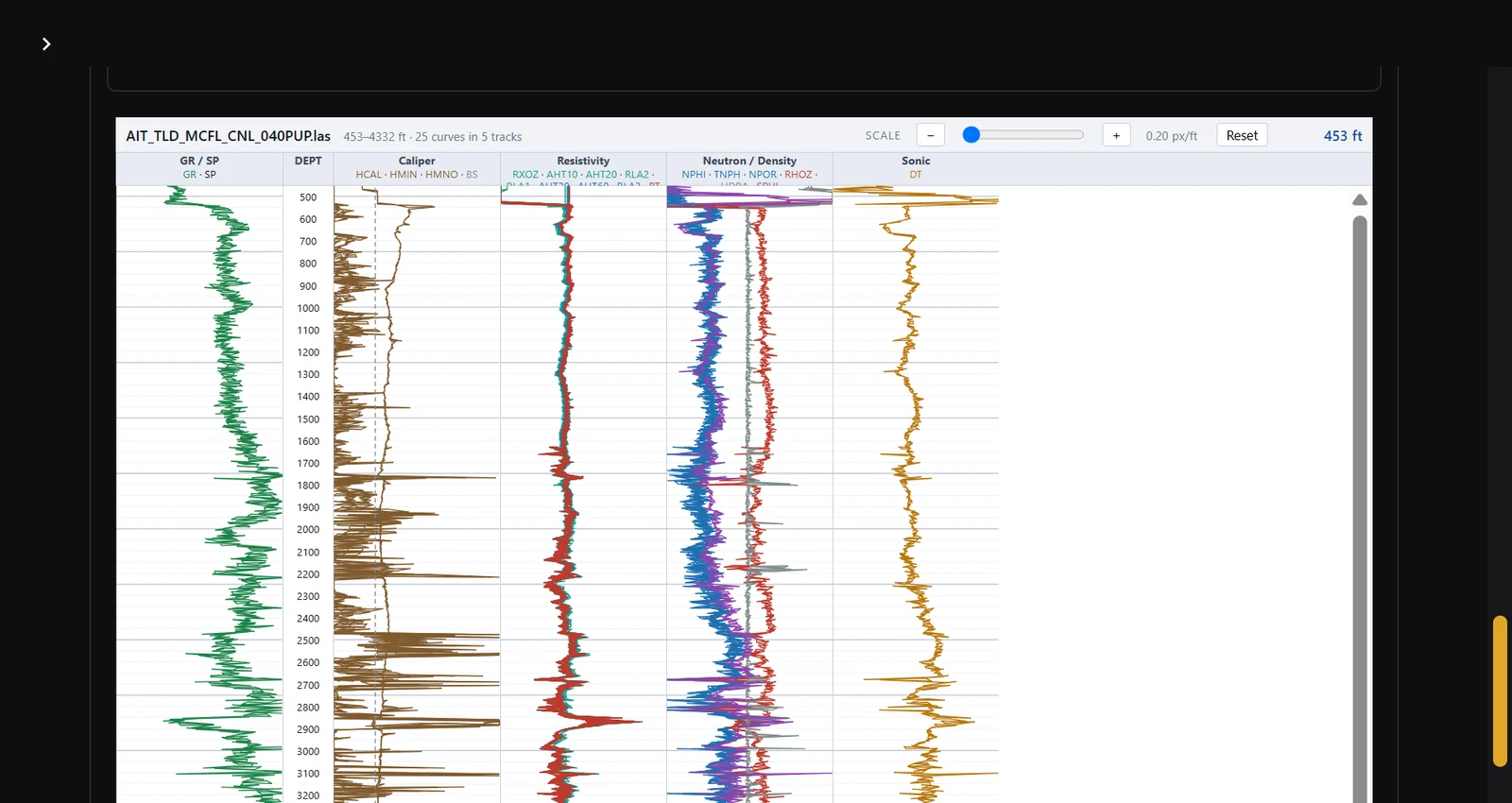This screenshot has width=1512, height=803.
Task: Click the yellow page scrollbar thumb
Action: [x=1500, y=691]
